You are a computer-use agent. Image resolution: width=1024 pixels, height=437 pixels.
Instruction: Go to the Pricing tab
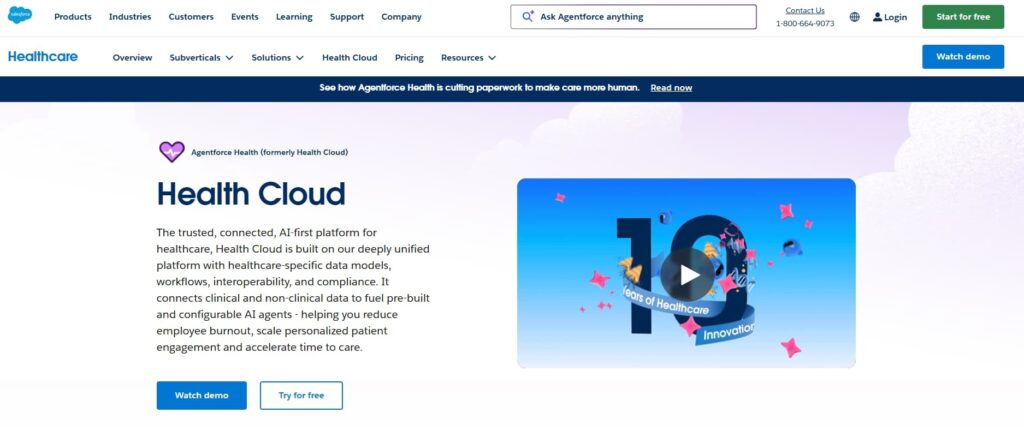tap(409, 57)
